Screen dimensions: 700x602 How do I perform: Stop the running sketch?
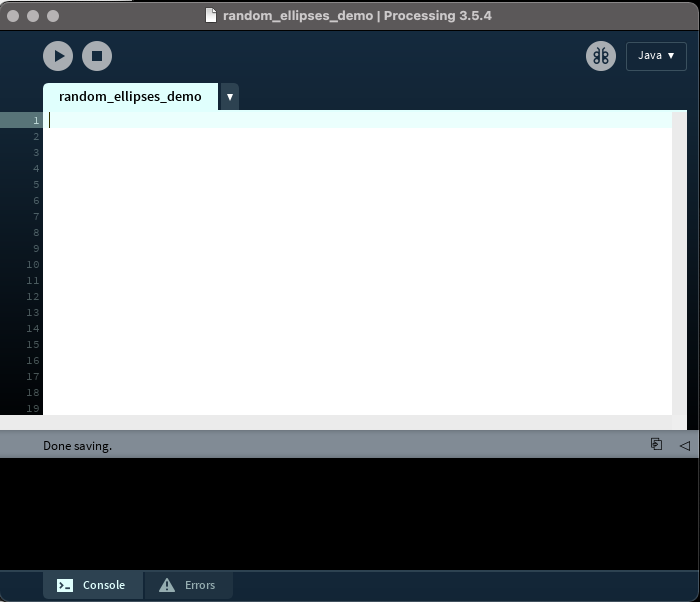[97, 56]
